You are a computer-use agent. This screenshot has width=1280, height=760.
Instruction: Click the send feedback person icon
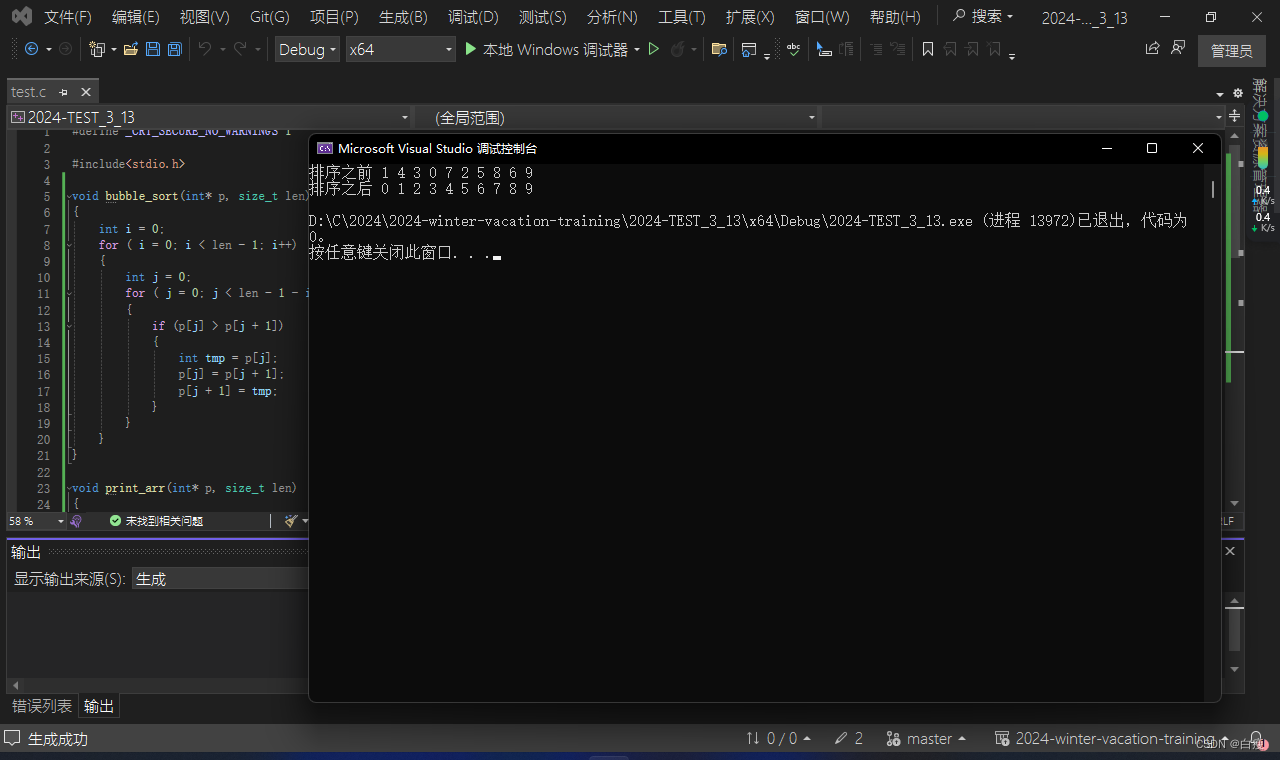(1178, 48)
